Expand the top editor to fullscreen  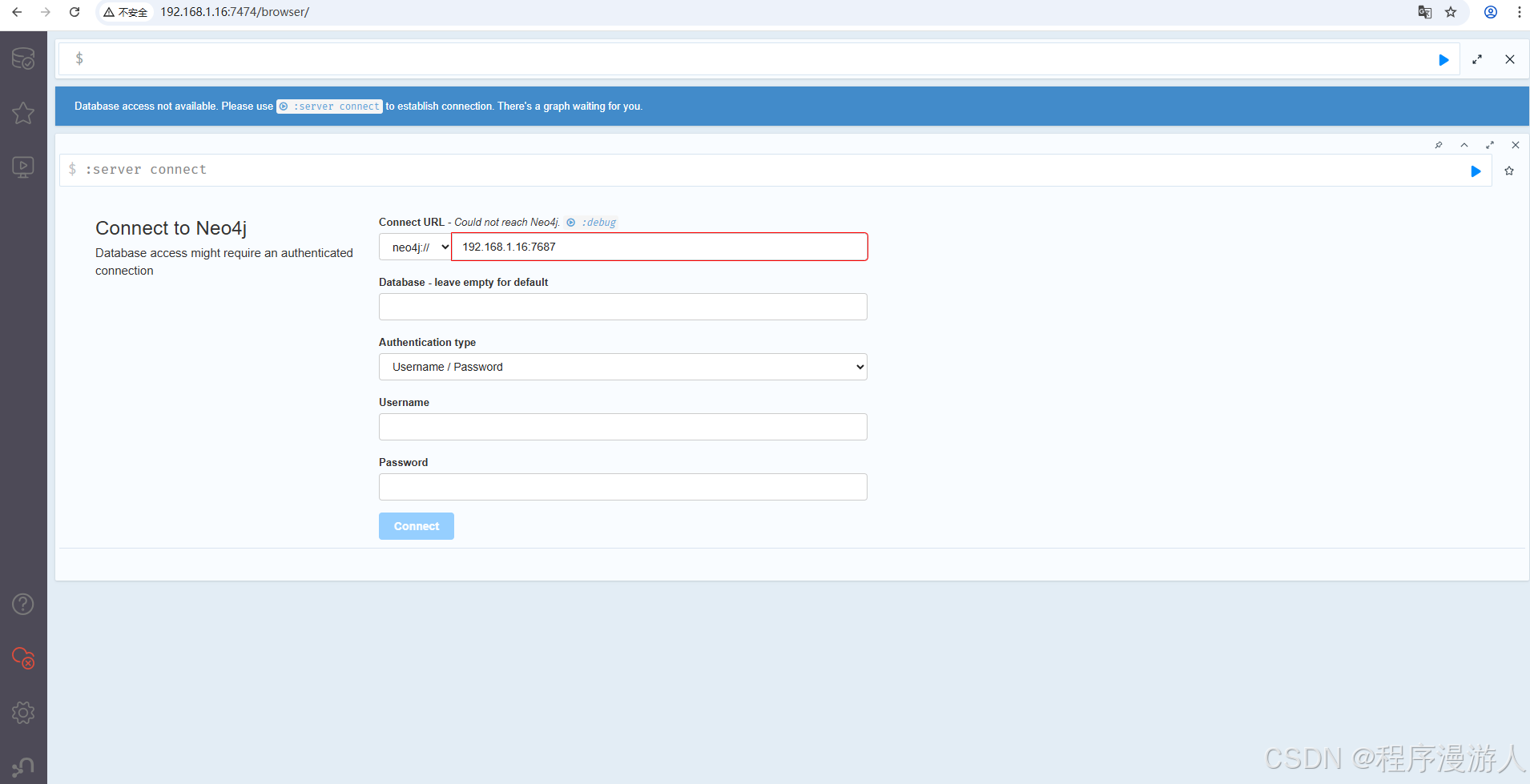click(x=1477, y=59)
